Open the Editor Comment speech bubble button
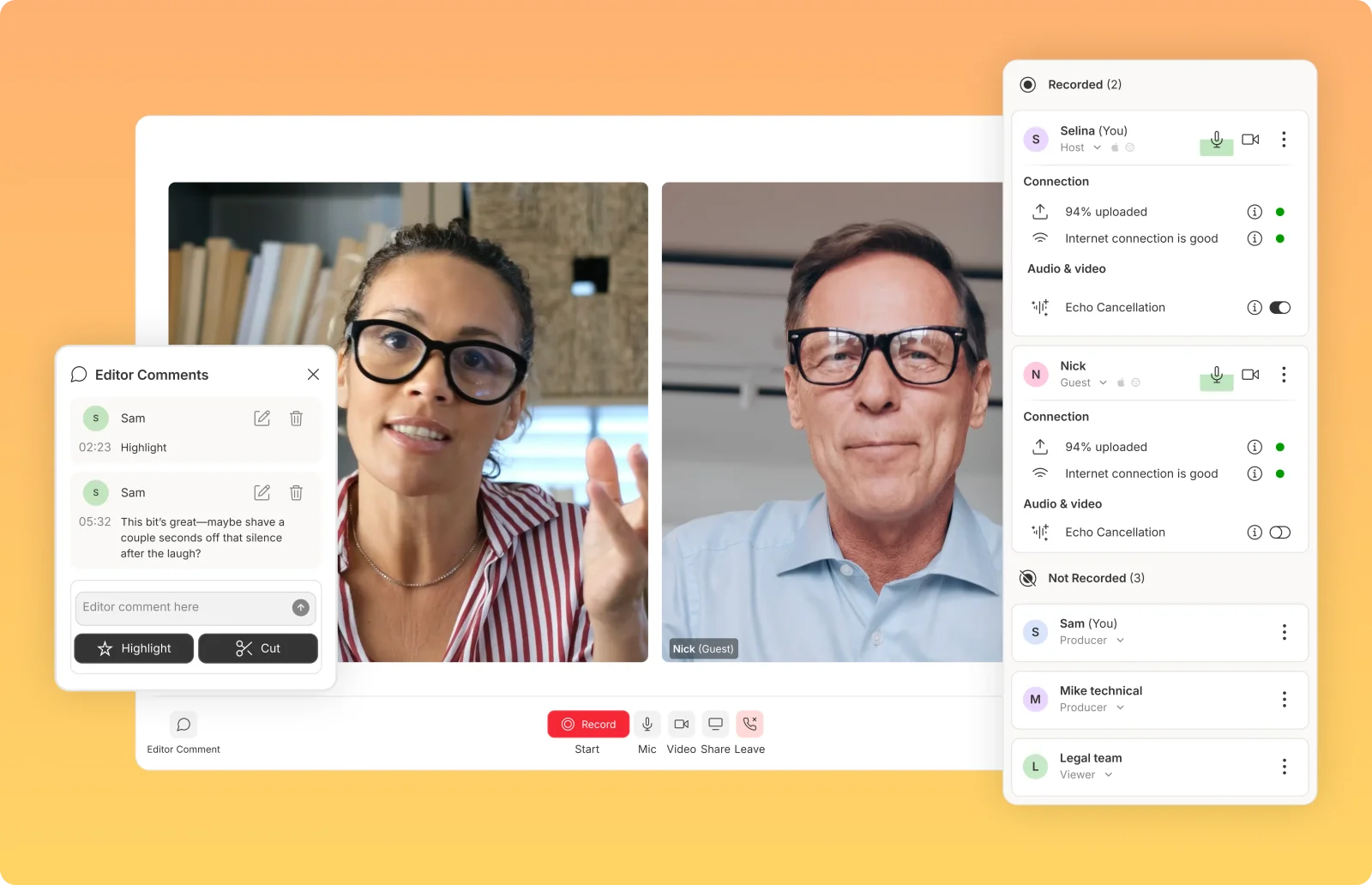This screenshot has width=1372, height=885. click(184, 725)
